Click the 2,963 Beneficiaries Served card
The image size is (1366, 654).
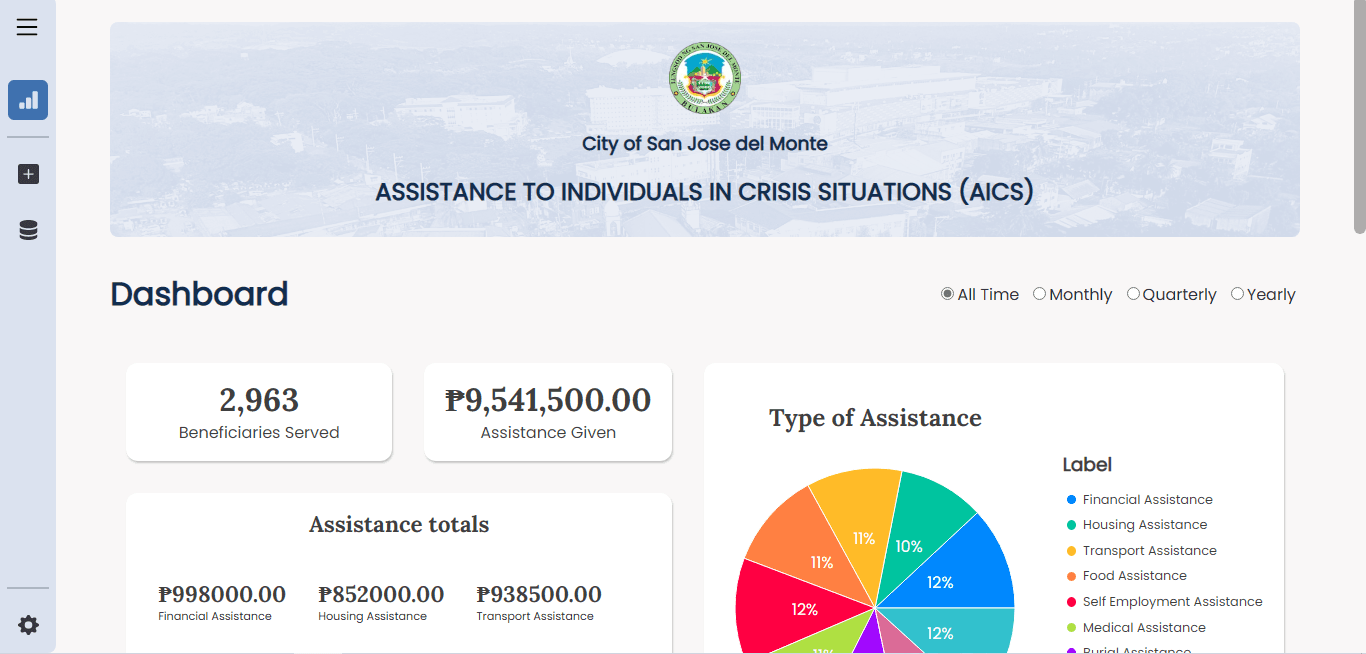(259, 412)
